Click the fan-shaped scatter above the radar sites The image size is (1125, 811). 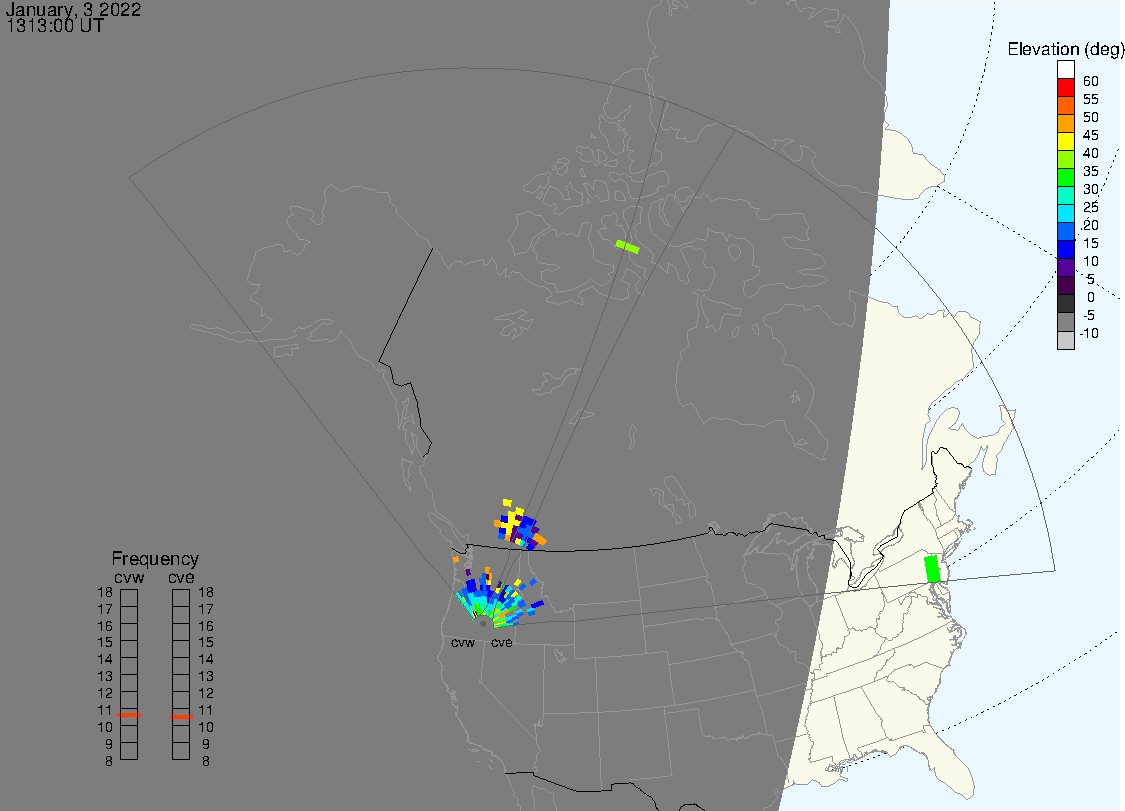498,599
